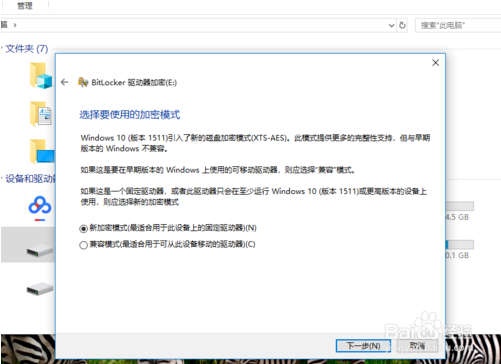Viewport: 501px width, 364px height.
Task: Open the Desktop folder icon
Action: coord(41,152)
